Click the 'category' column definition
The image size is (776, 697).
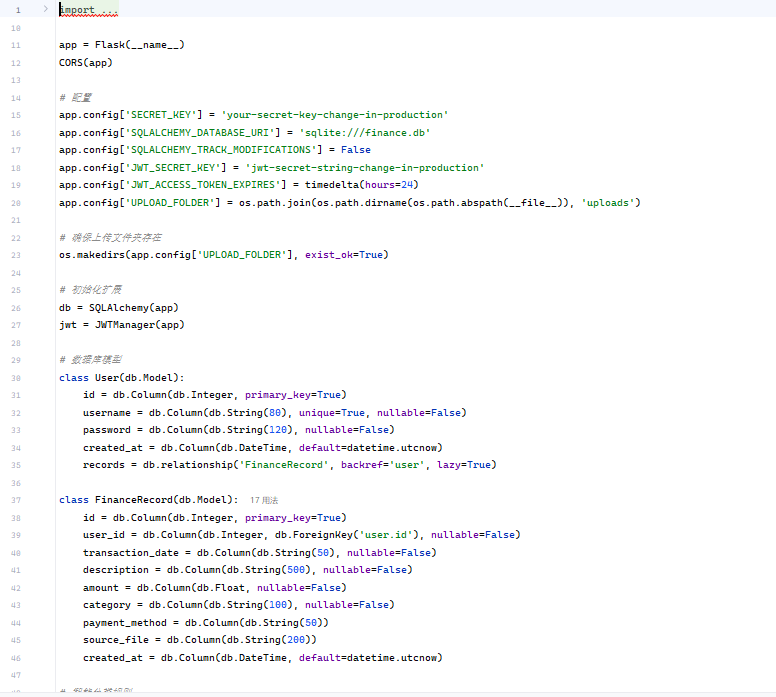tap(239, 605)
